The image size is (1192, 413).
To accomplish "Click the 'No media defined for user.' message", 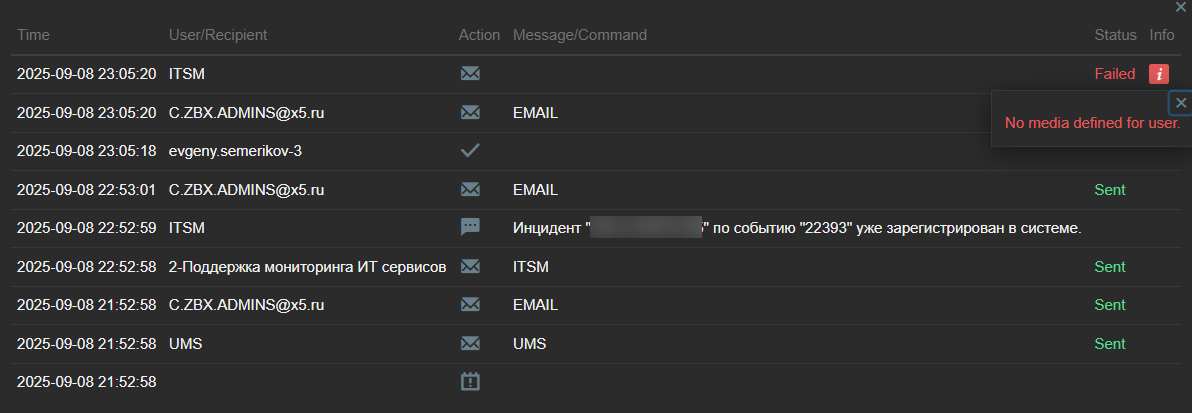I will 1092,122.
